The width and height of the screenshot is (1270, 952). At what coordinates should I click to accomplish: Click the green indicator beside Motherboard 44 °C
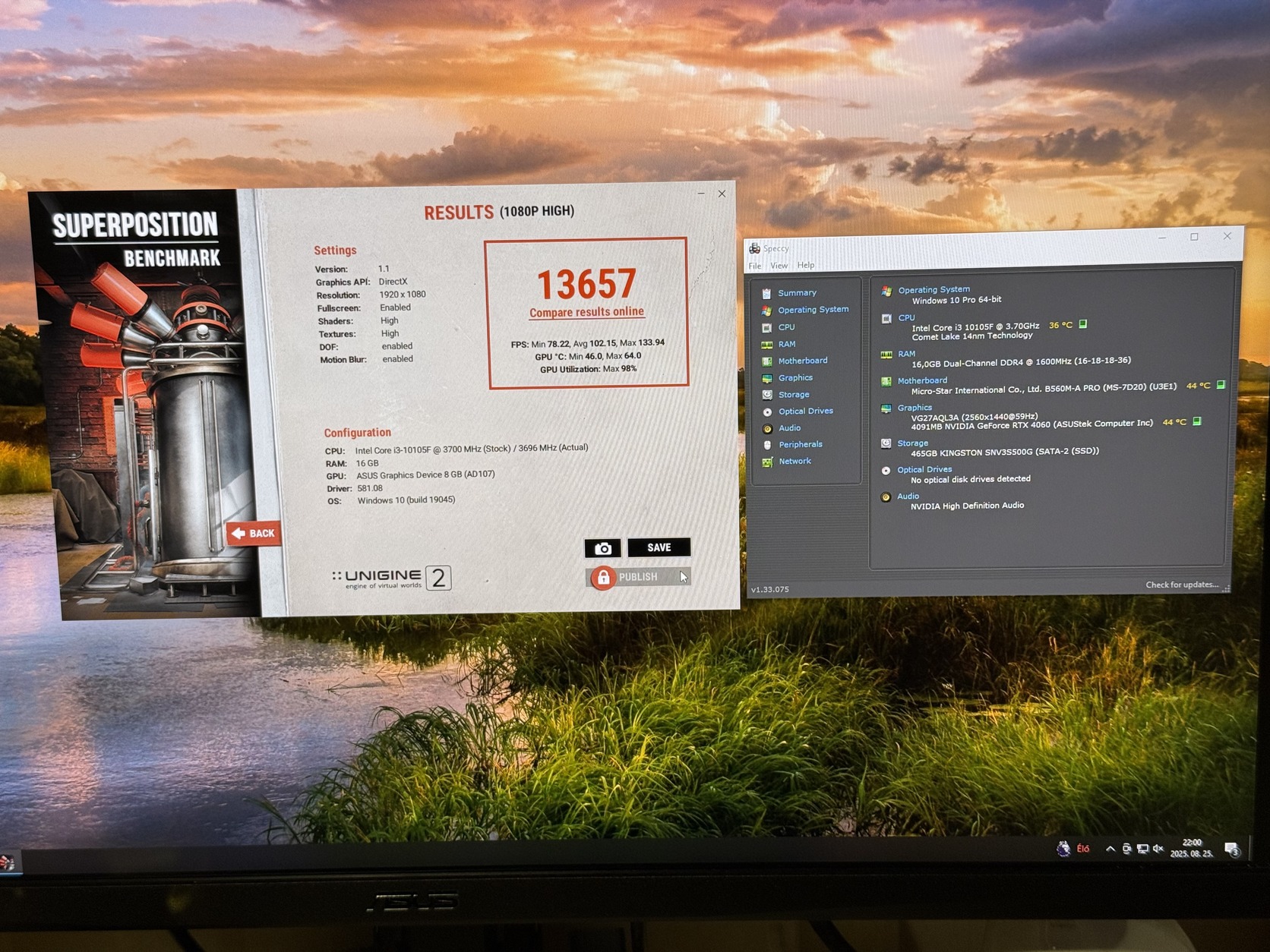[1221, 385]
